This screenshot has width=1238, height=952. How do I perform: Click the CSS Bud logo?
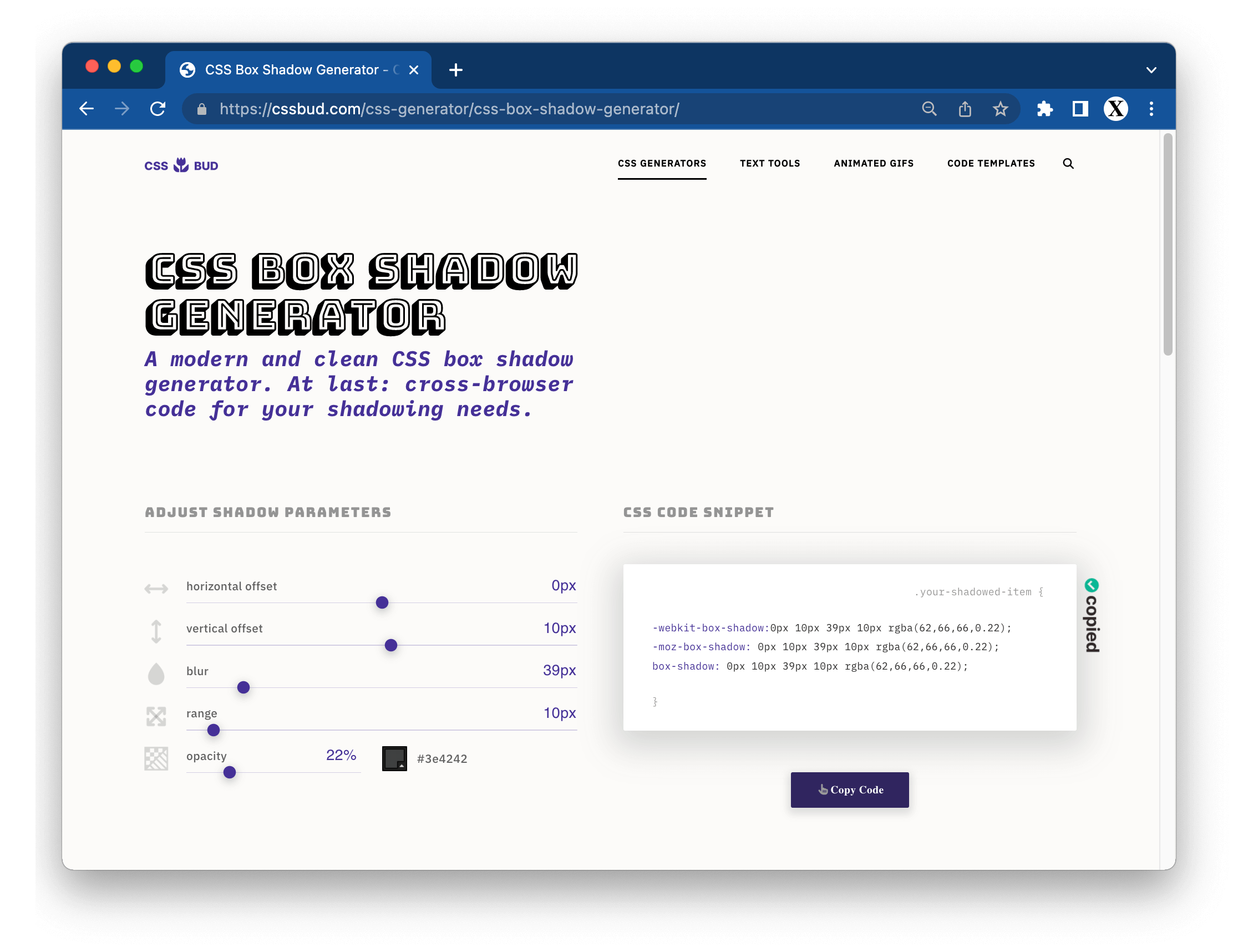pos(181,165)
